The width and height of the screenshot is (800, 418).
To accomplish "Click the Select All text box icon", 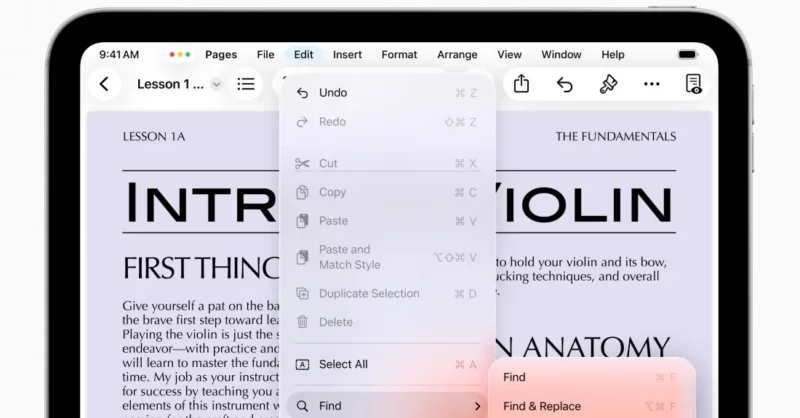I will (x=302, y=364).
